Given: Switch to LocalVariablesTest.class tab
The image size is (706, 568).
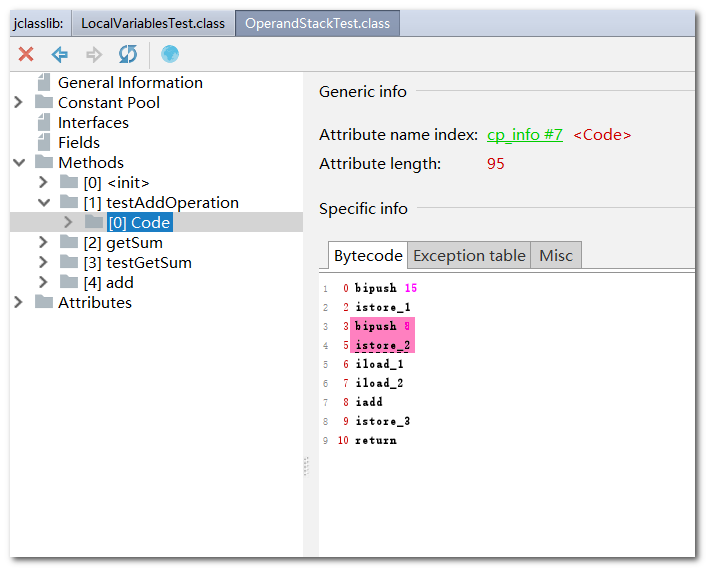Looking at the screenshot, I should pyautogui.click(x=153, y=23).
